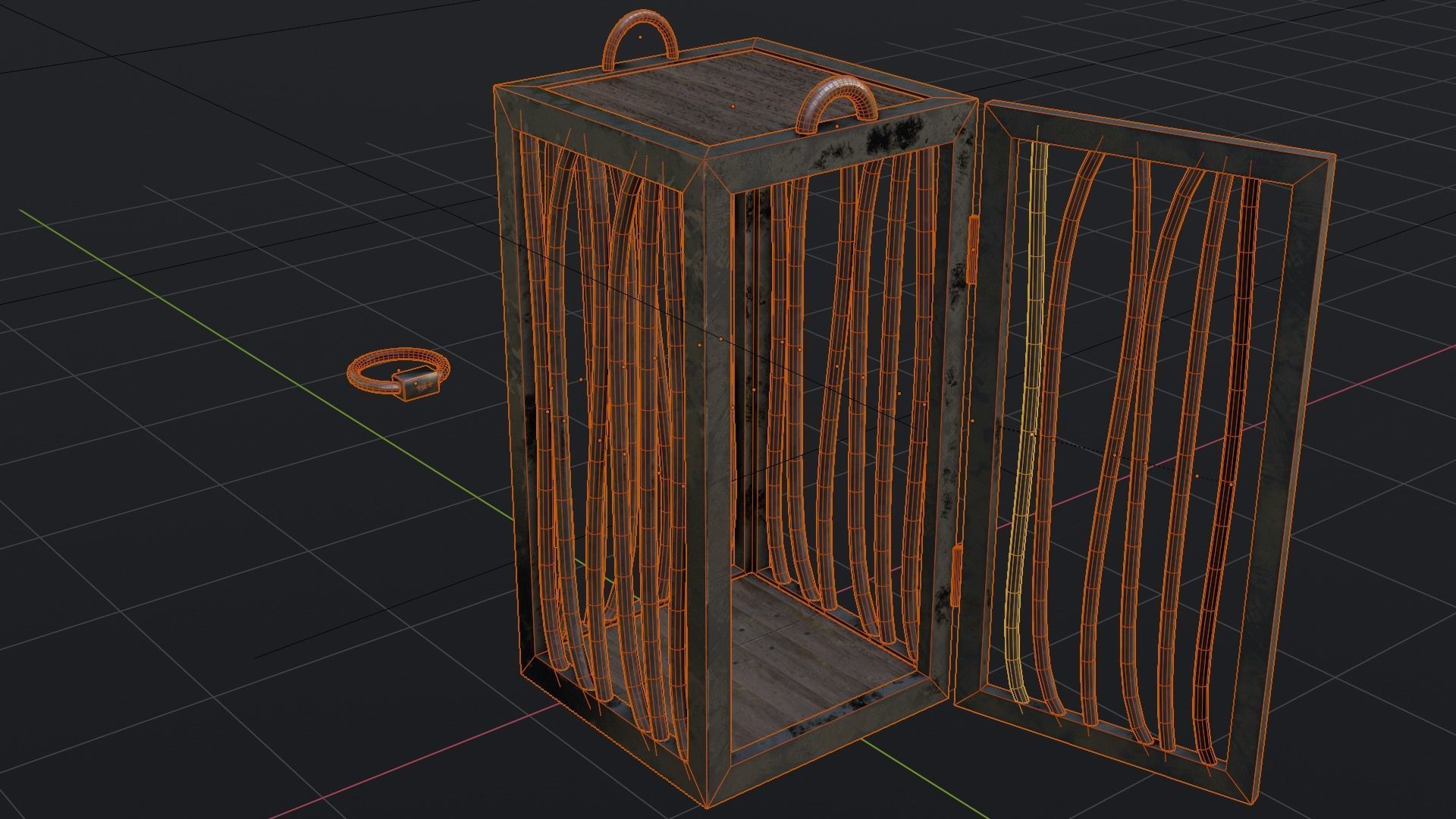1456x819 pixels.
Task: Select the lower door hinge
Action: point(957,574)
